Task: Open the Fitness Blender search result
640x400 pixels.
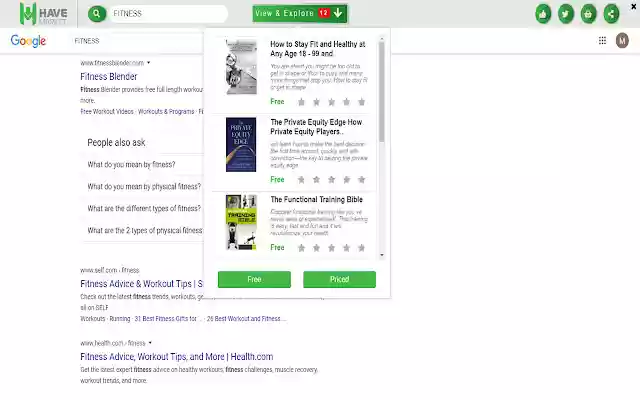Action: pyautogui.click(x=109, y=76)
